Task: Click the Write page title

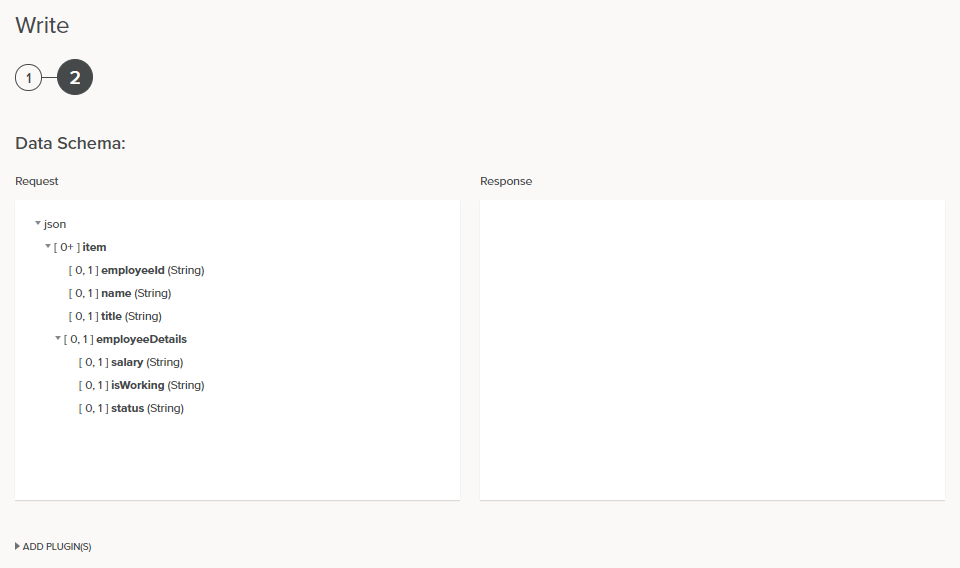Action: [42, 25]
